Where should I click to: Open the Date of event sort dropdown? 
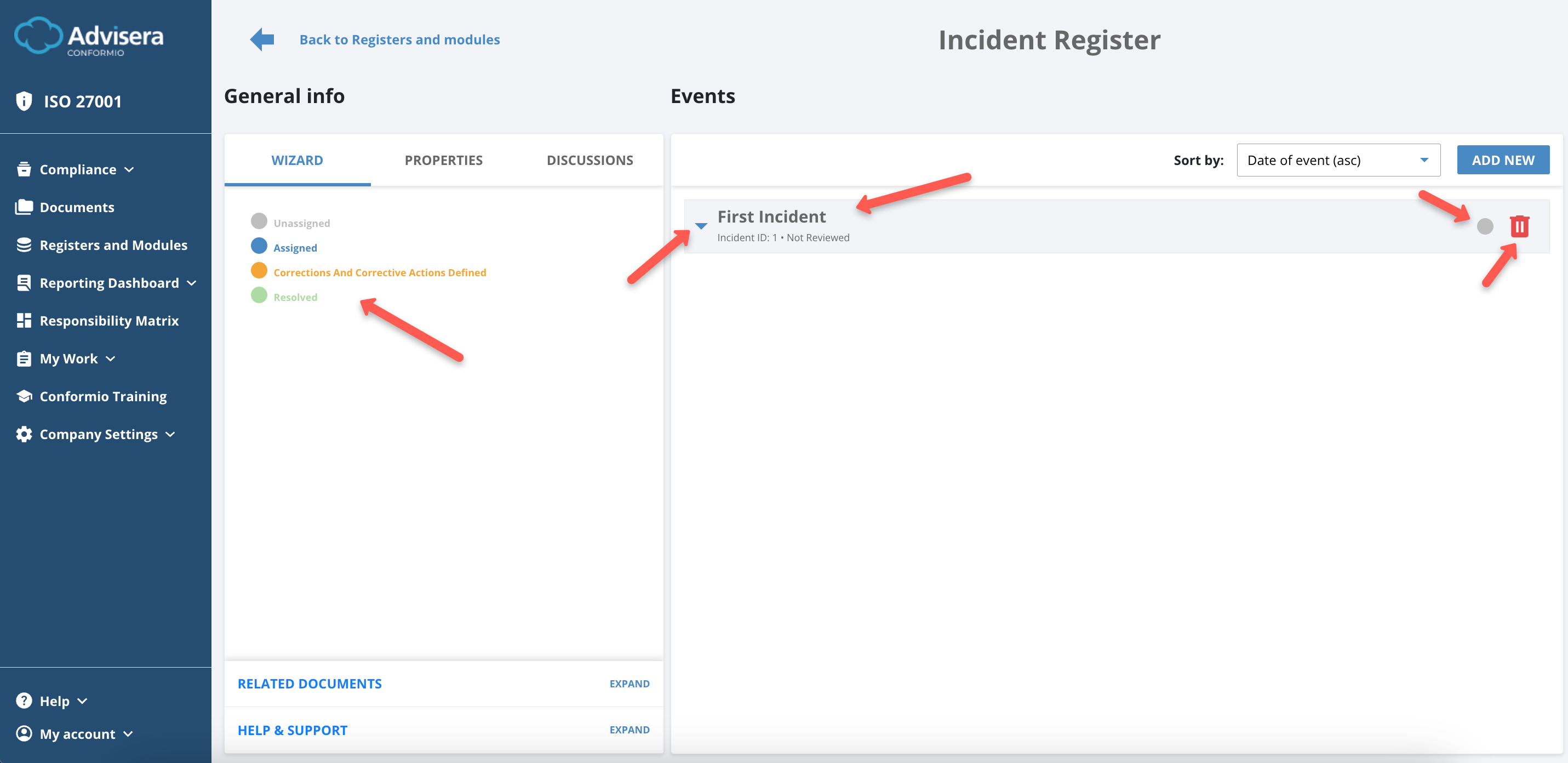[x=1337, y=160]
